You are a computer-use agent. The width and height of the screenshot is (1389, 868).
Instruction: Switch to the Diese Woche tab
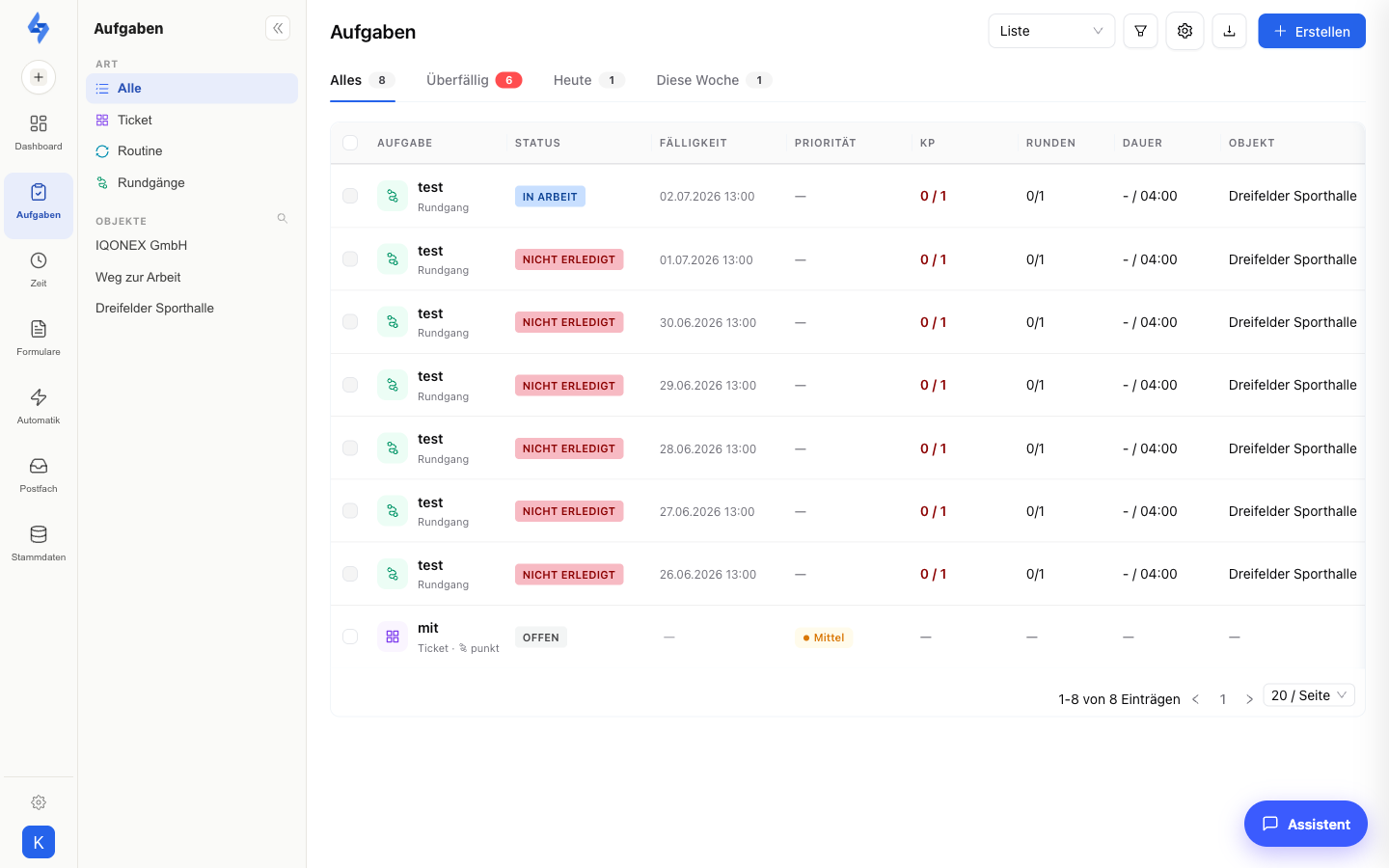point(714,80)
